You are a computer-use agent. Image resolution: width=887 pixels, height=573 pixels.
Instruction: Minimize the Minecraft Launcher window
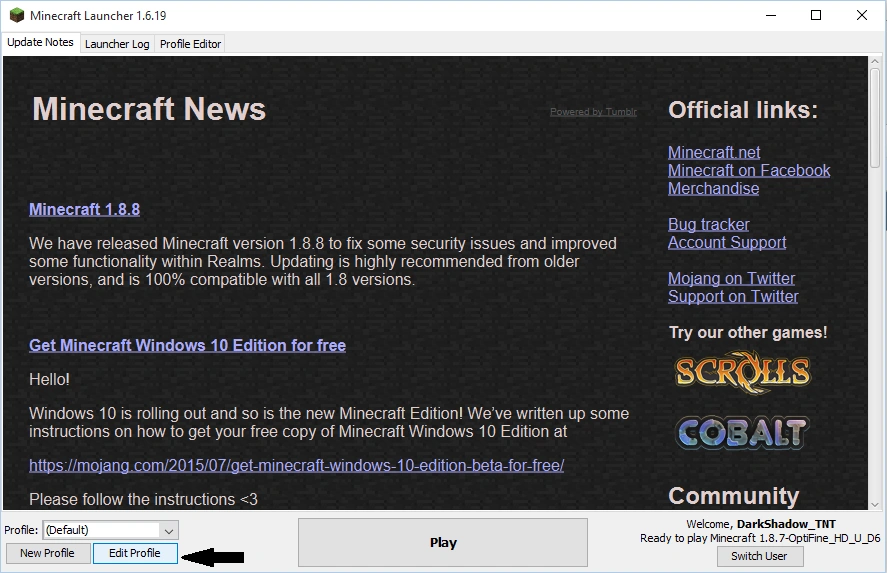coord(770,15)
